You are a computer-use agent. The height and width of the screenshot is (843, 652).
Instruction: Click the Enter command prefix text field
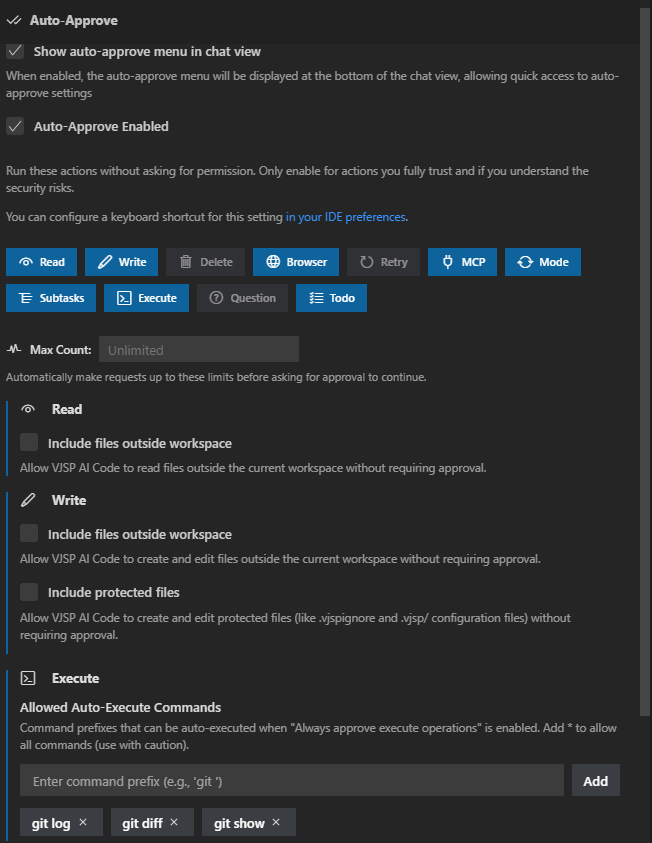pos(292,781)
